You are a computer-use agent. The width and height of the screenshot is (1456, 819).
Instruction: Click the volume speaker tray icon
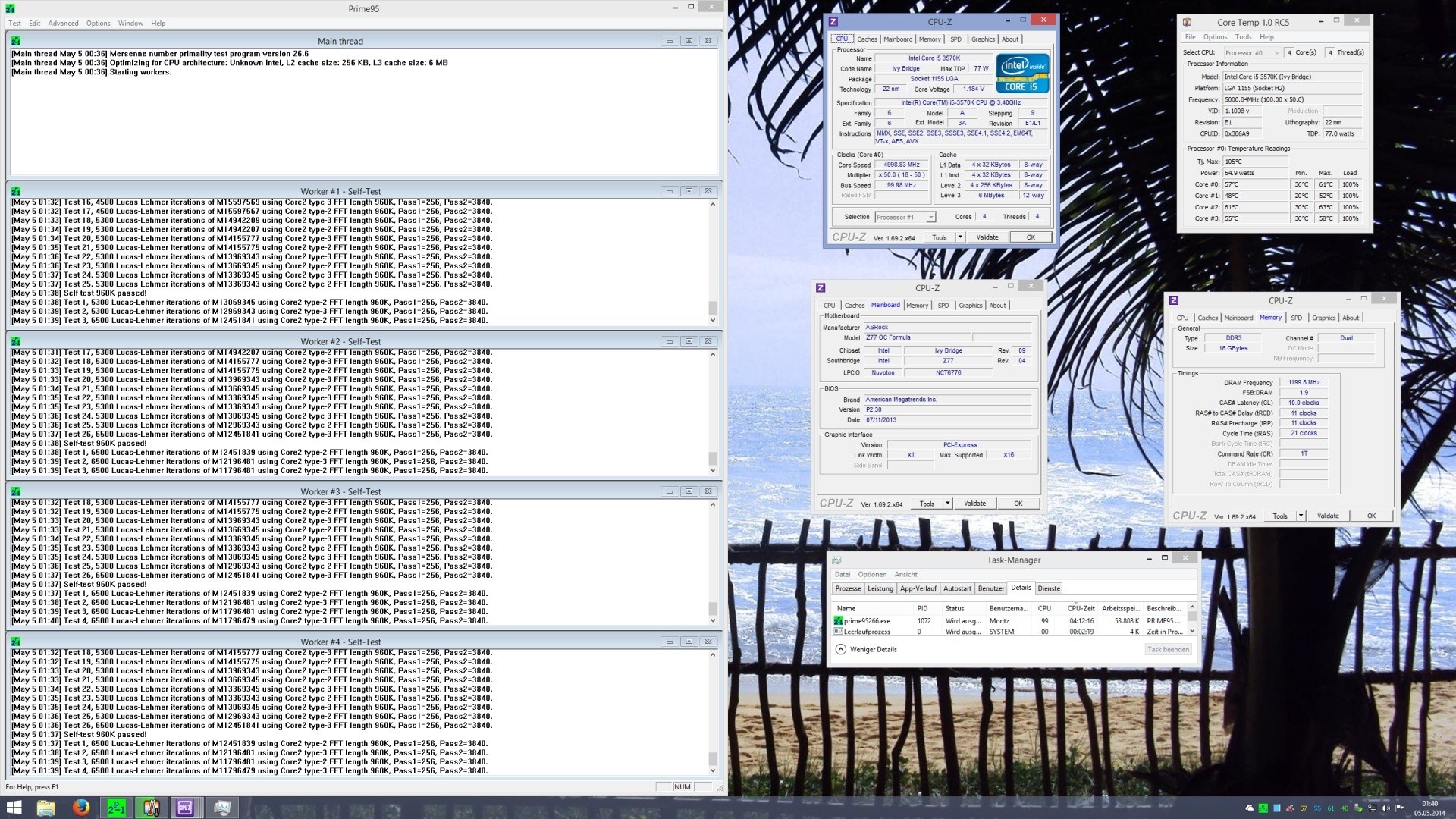click(x=1386, y=808)
